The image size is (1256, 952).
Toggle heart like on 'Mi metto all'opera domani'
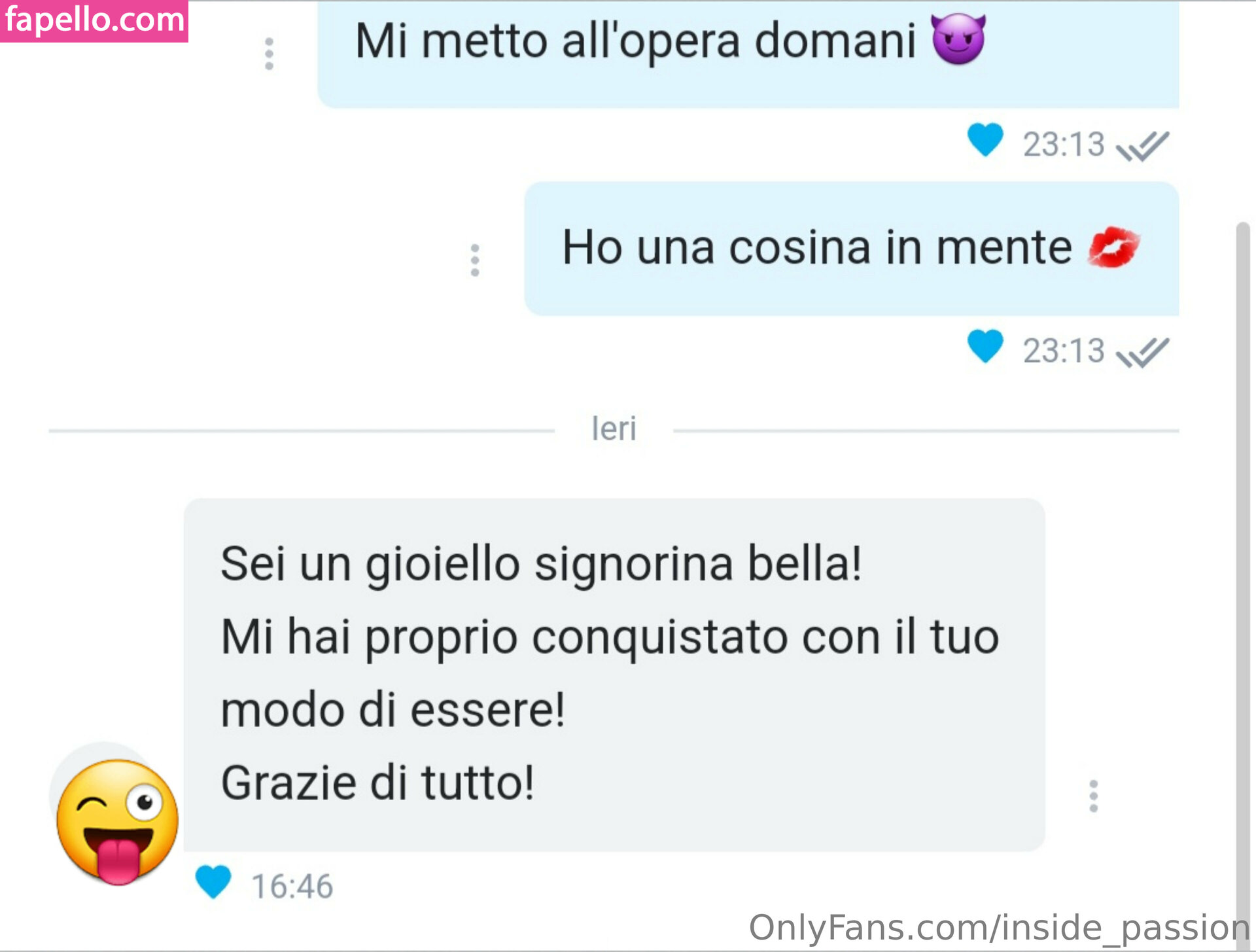pyautogui.click(x=985, y=139)
